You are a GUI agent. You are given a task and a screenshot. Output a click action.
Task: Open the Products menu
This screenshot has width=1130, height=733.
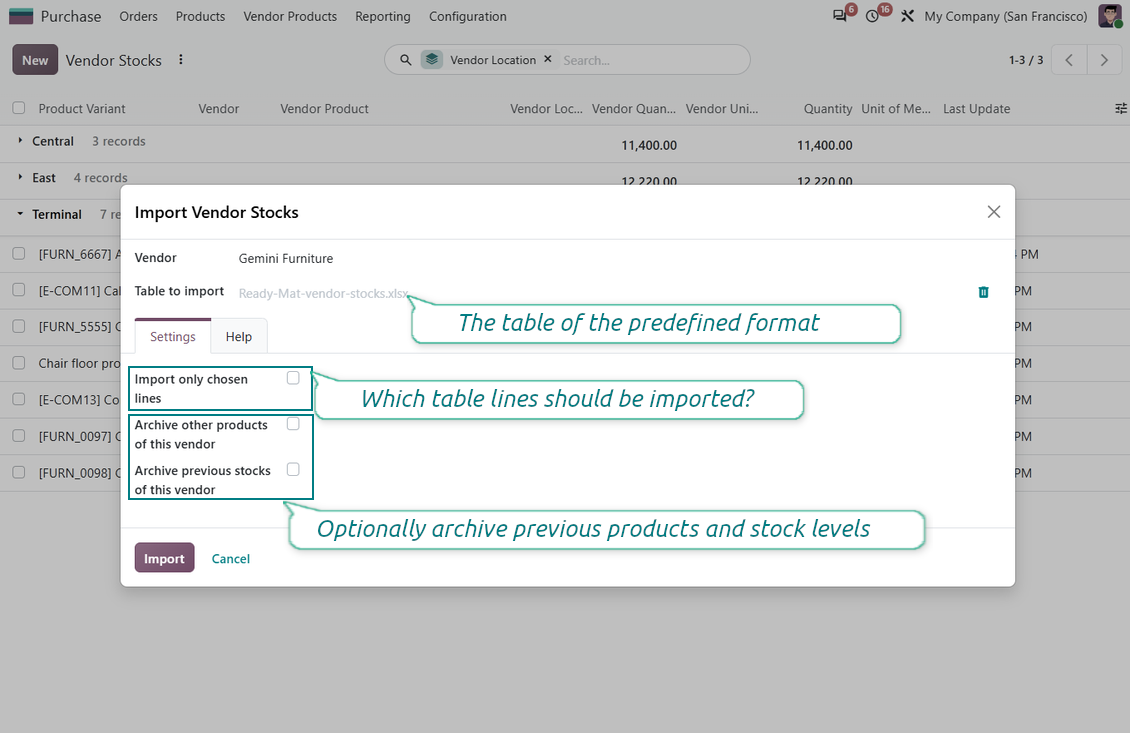point(200,16)
